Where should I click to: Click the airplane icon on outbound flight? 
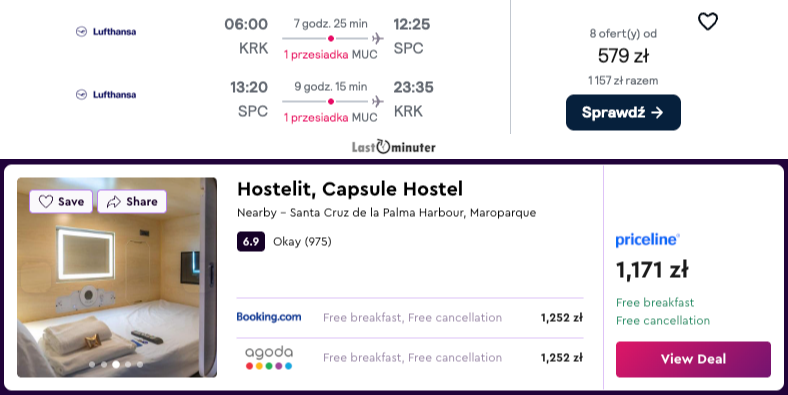(x=377, y=38)
